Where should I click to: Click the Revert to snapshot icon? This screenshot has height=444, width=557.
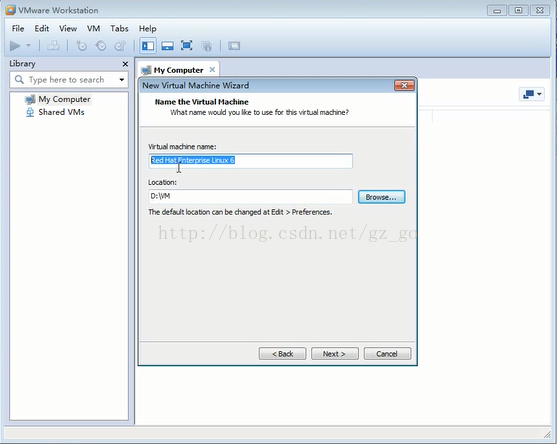point(101,46)
